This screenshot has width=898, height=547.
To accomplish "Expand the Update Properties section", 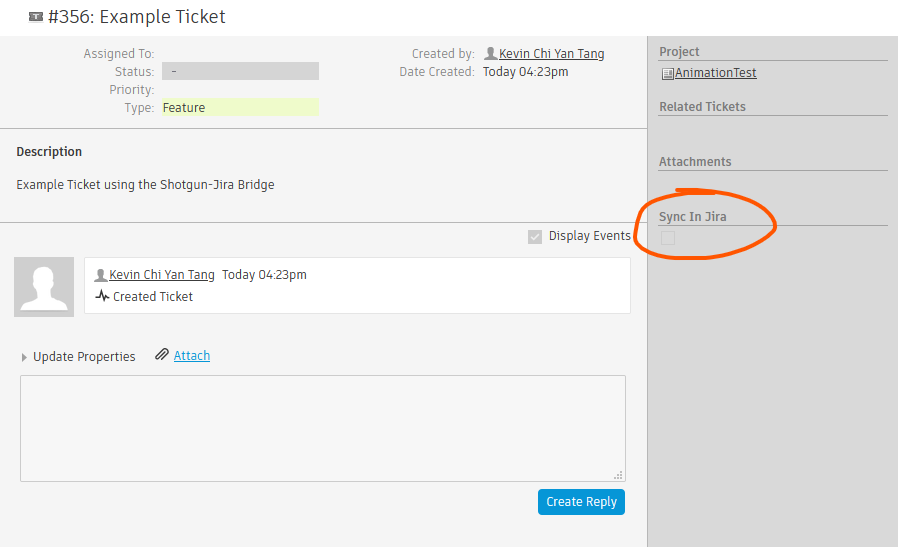I will [x=25, y=357].
